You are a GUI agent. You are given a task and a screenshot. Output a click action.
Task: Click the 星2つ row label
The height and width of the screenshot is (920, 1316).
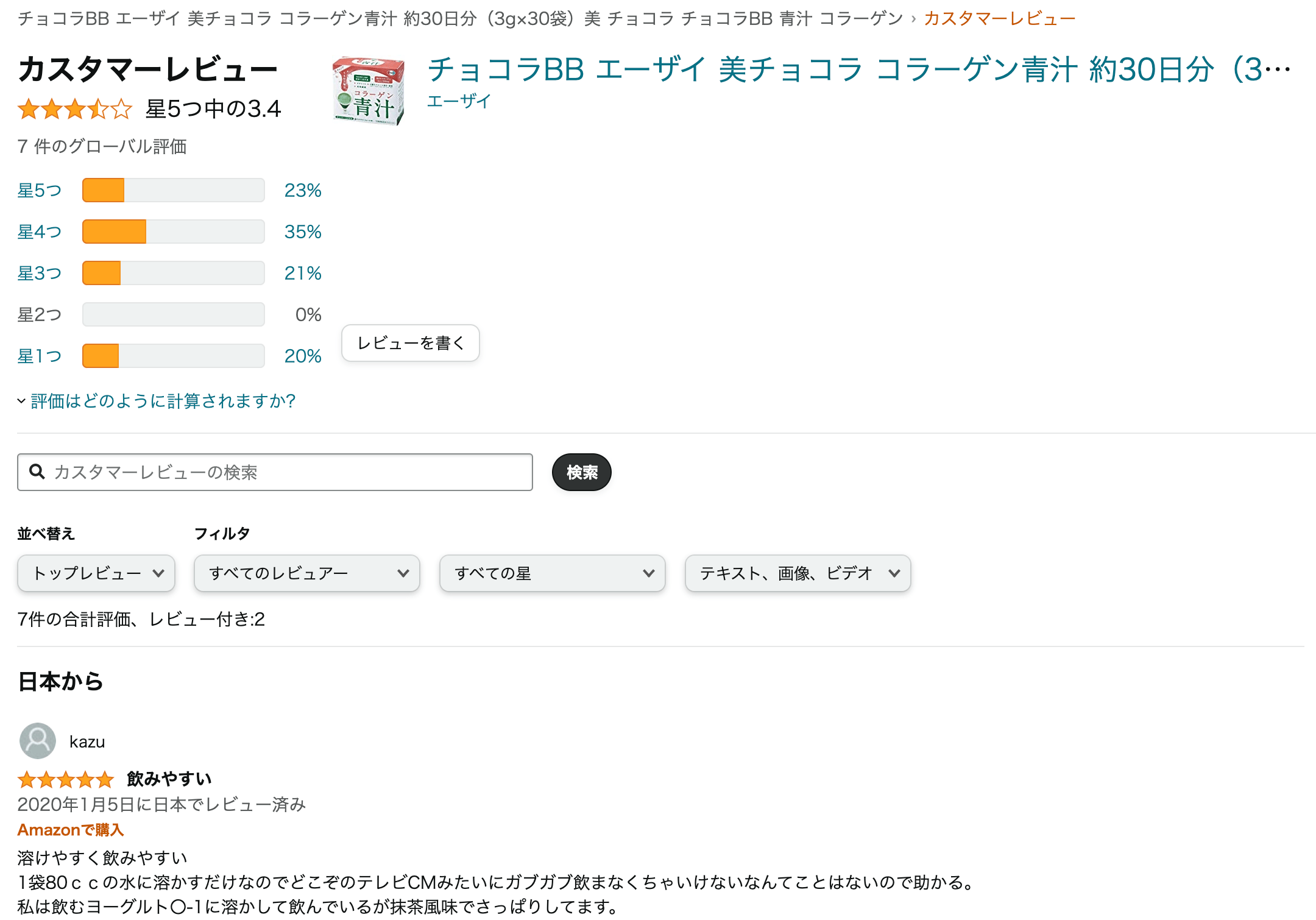click(40, 315)
